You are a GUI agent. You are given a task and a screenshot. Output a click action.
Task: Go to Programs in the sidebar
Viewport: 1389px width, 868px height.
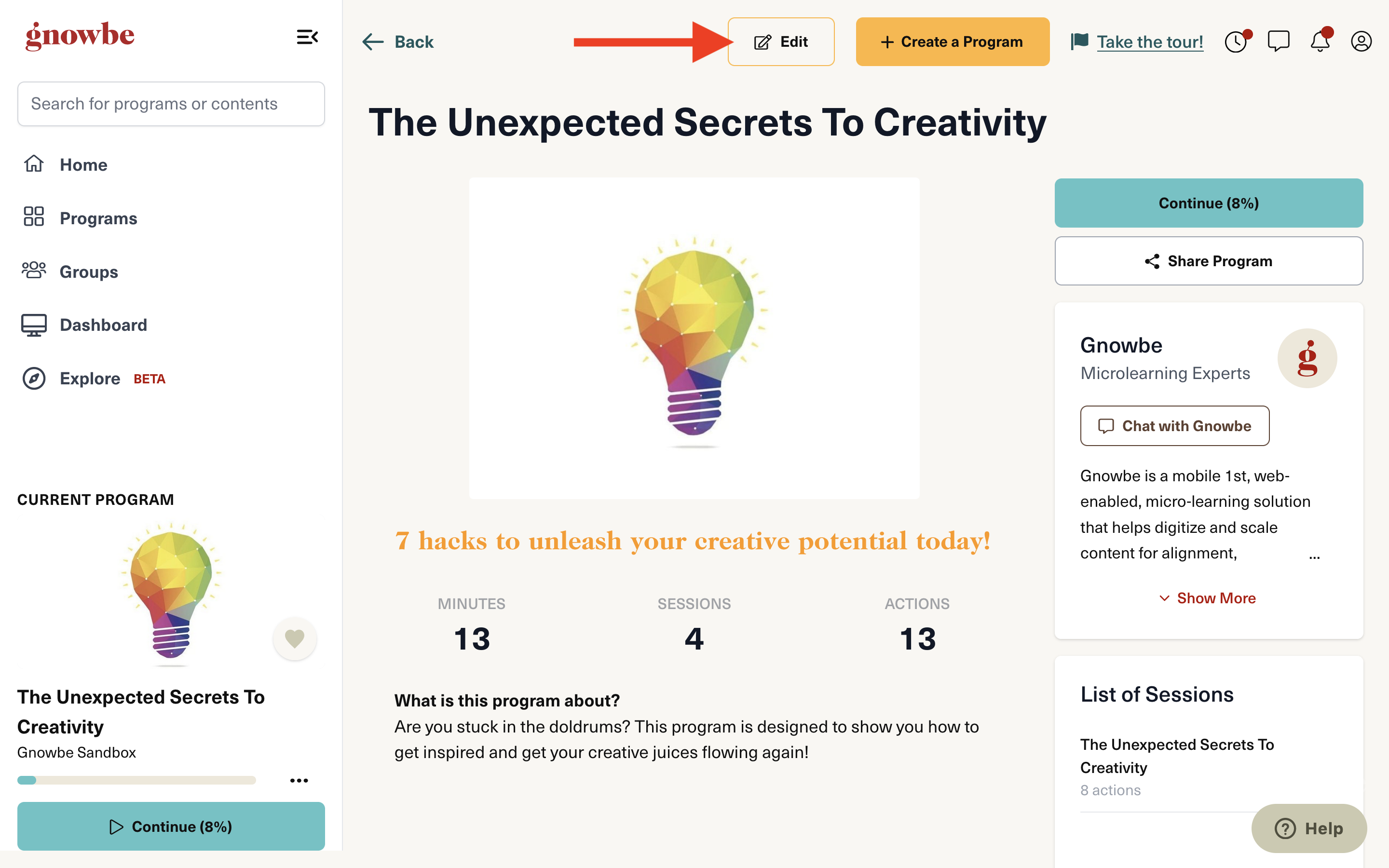point(97,218)
